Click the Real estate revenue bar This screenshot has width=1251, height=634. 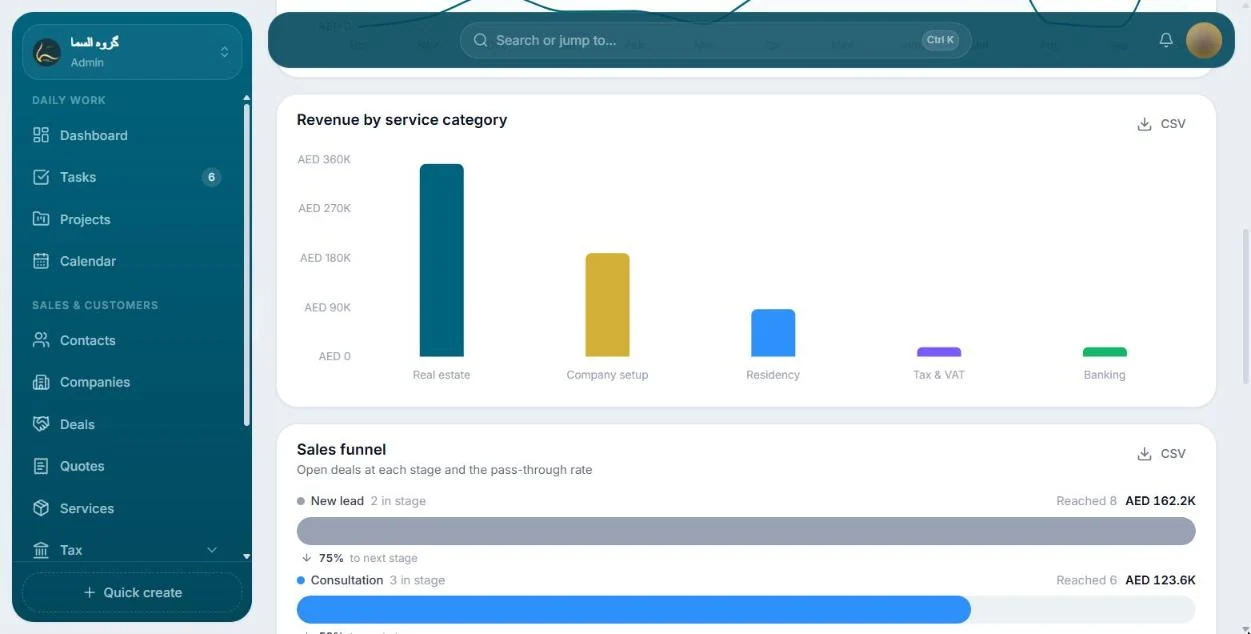click(441, 260)
